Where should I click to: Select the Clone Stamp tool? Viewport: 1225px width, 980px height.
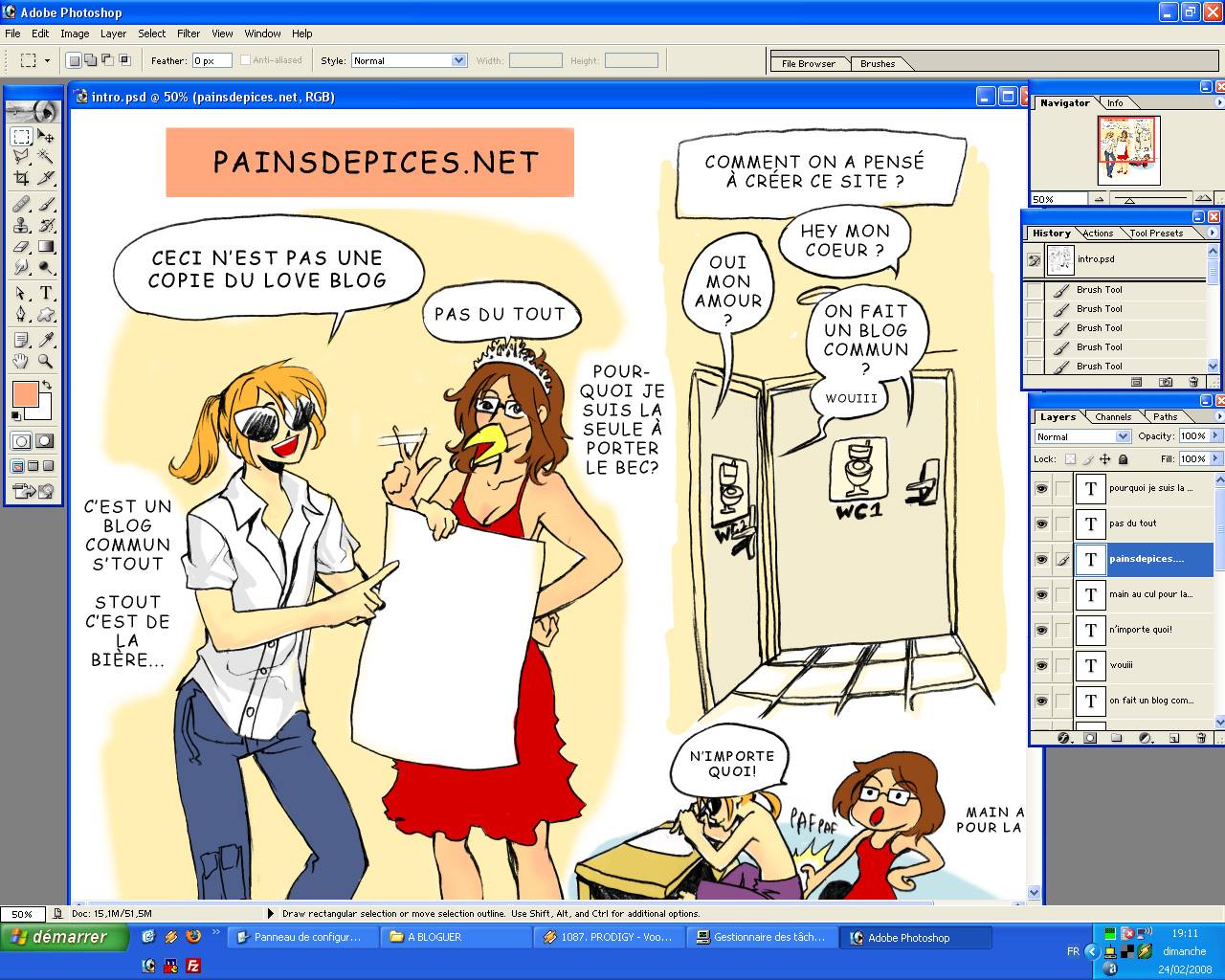(21, 226)
